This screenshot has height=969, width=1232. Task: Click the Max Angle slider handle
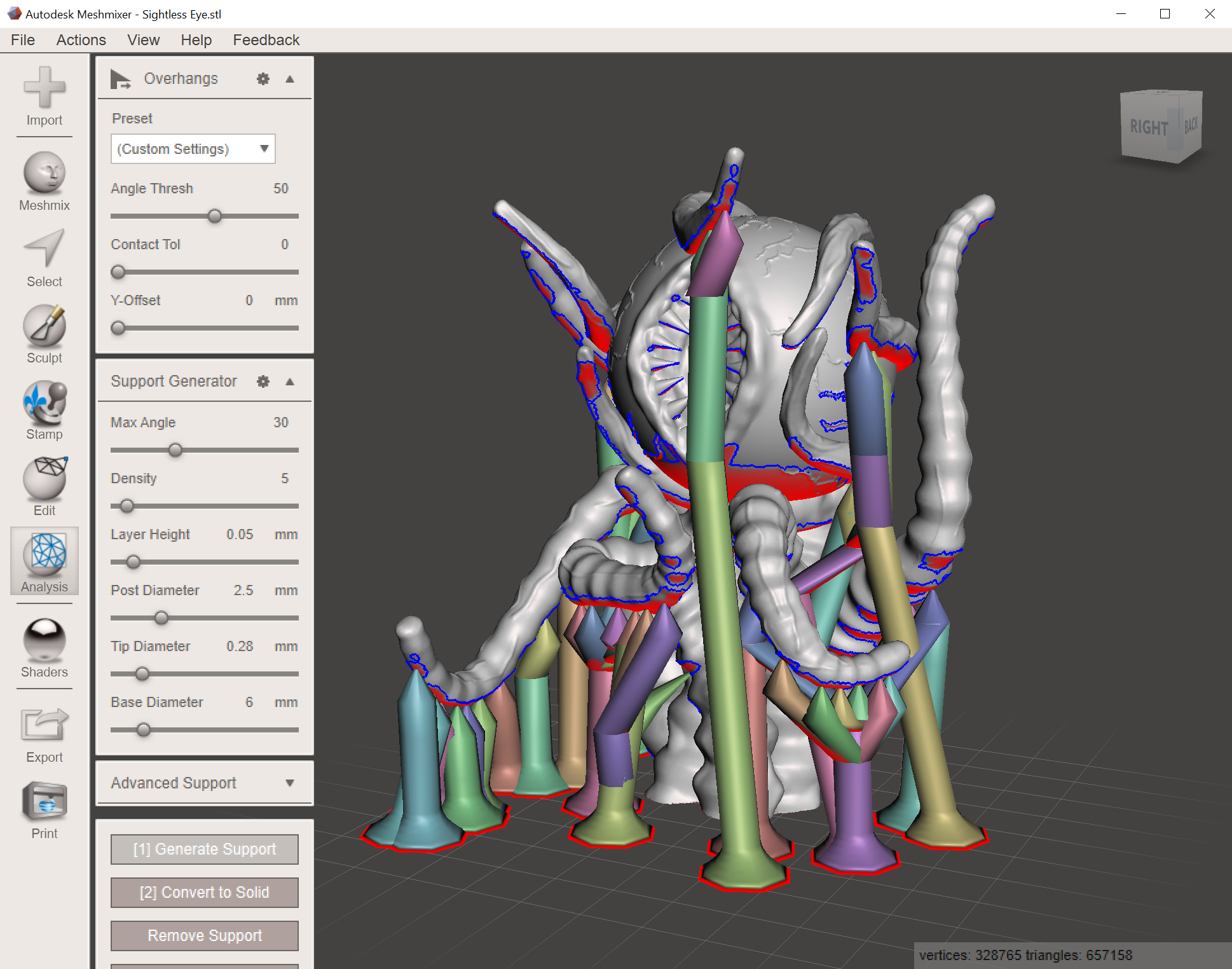175,450
